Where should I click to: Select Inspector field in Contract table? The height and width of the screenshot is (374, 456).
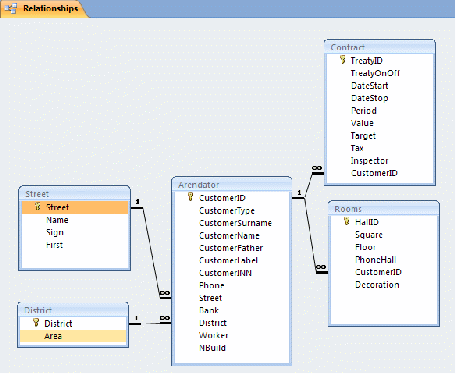click(x=369, y=161)
